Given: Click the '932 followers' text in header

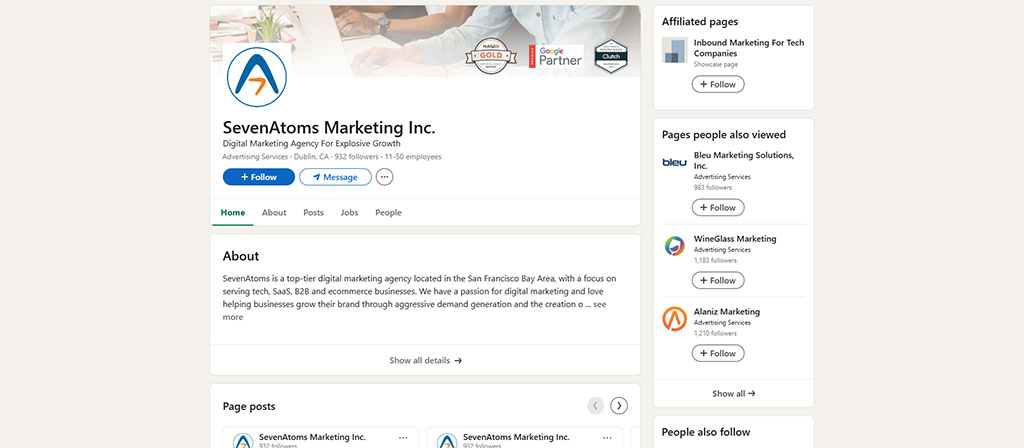Looking at the screenshot, I should coord(357,157).
